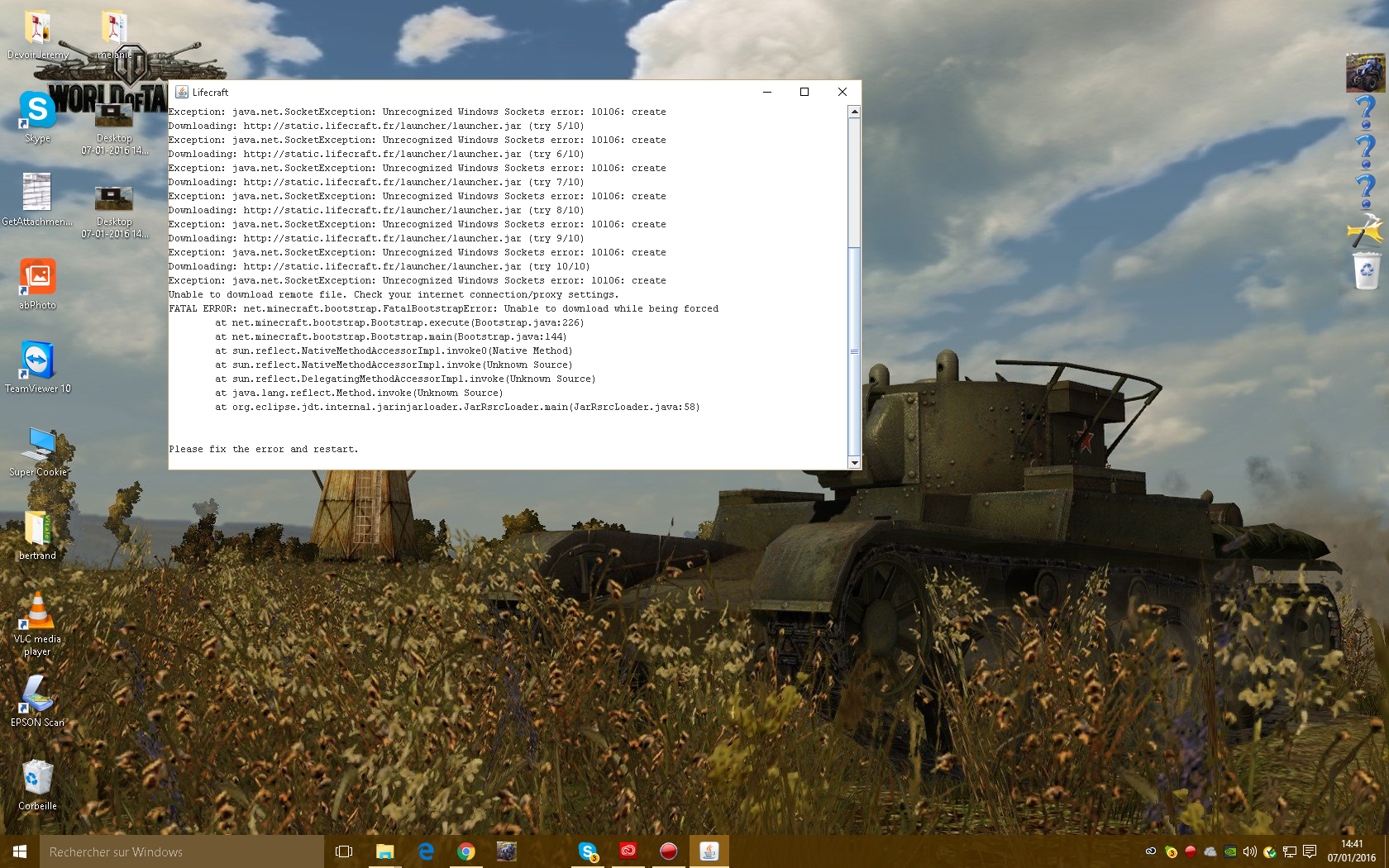Open the GetAttachmen... document icon

click(37, 199)
